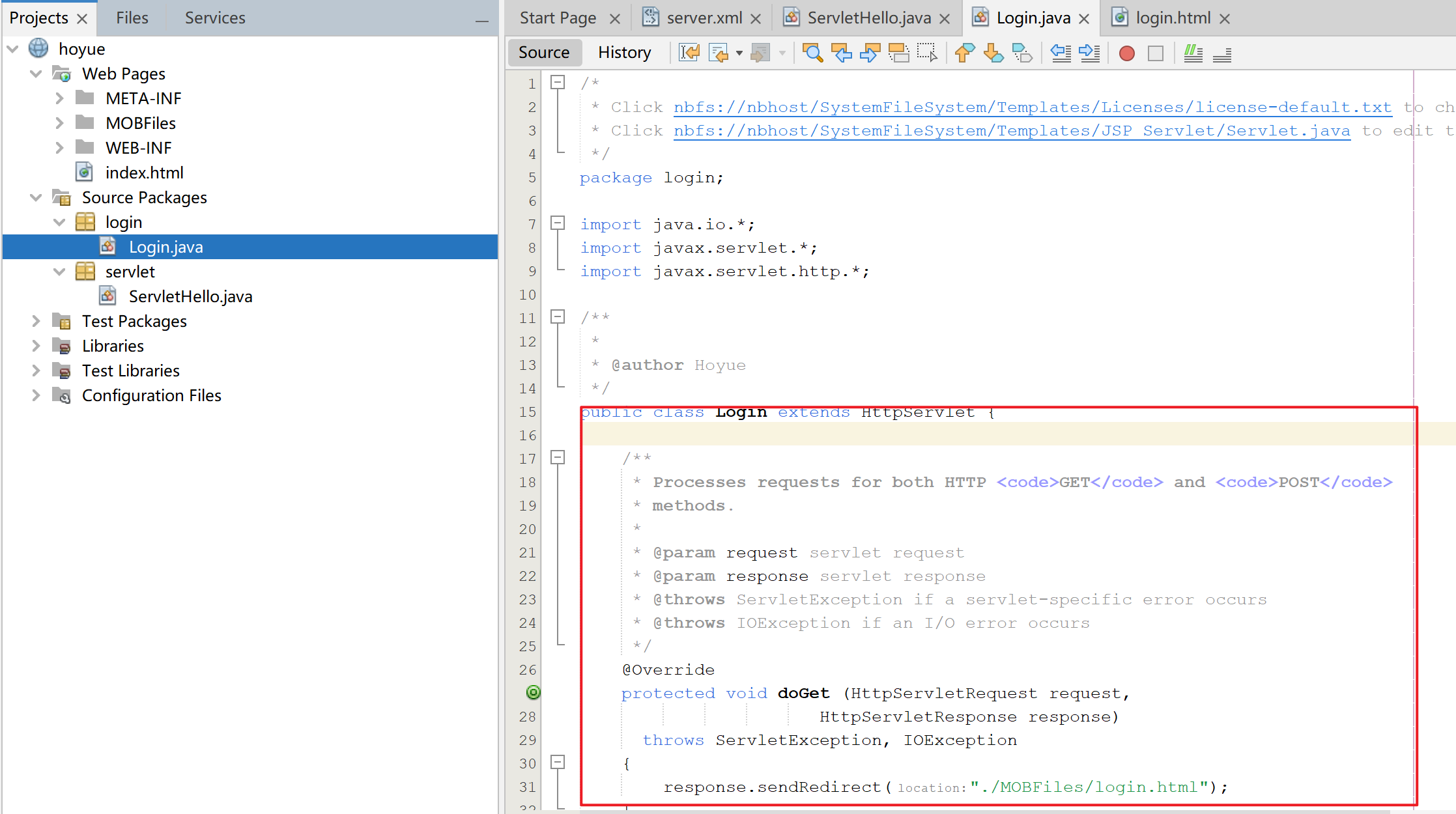Close the server.xml tab

coord(756,19)
